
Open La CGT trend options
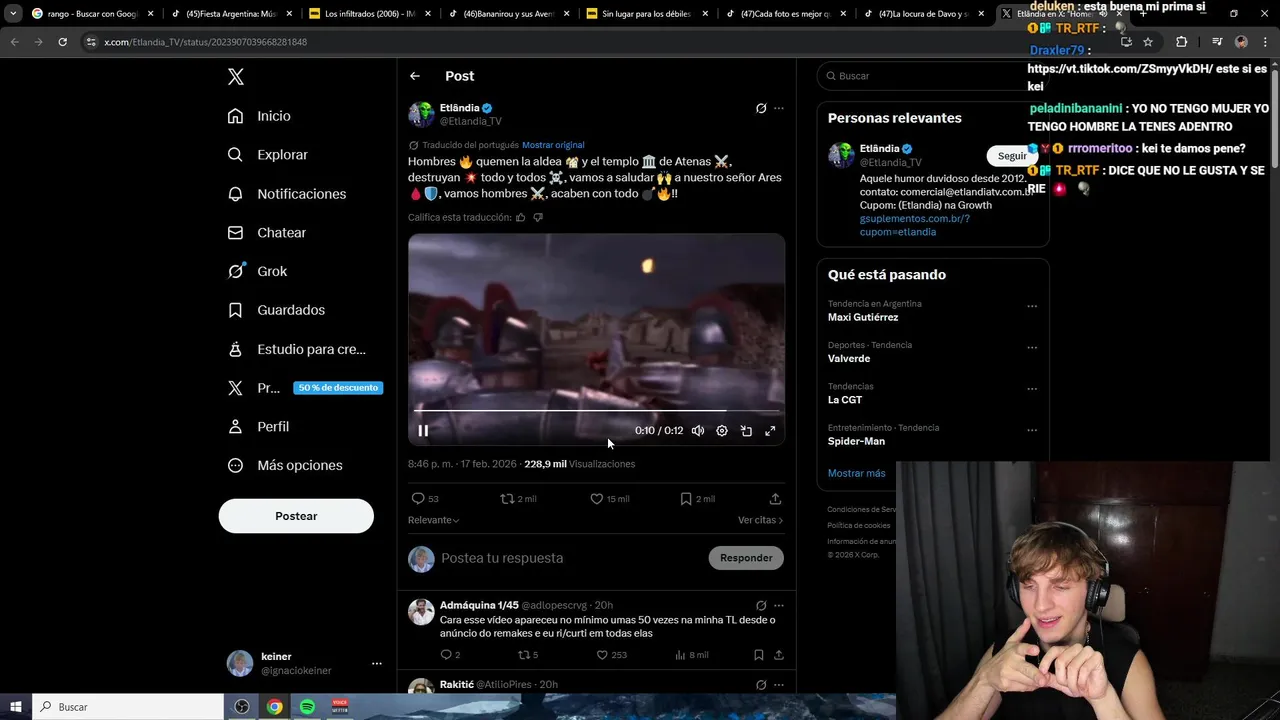coord(1032,389)
